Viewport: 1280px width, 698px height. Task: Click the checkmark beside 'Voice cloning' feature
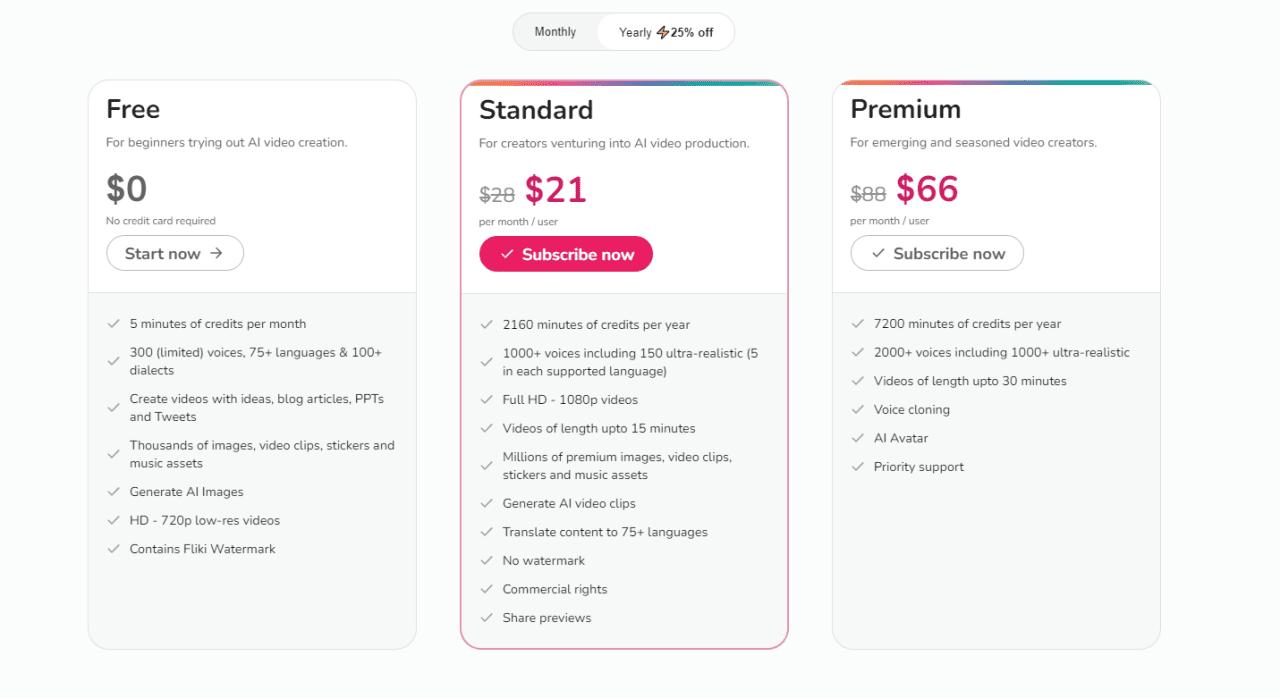click(x=858, y=409)
